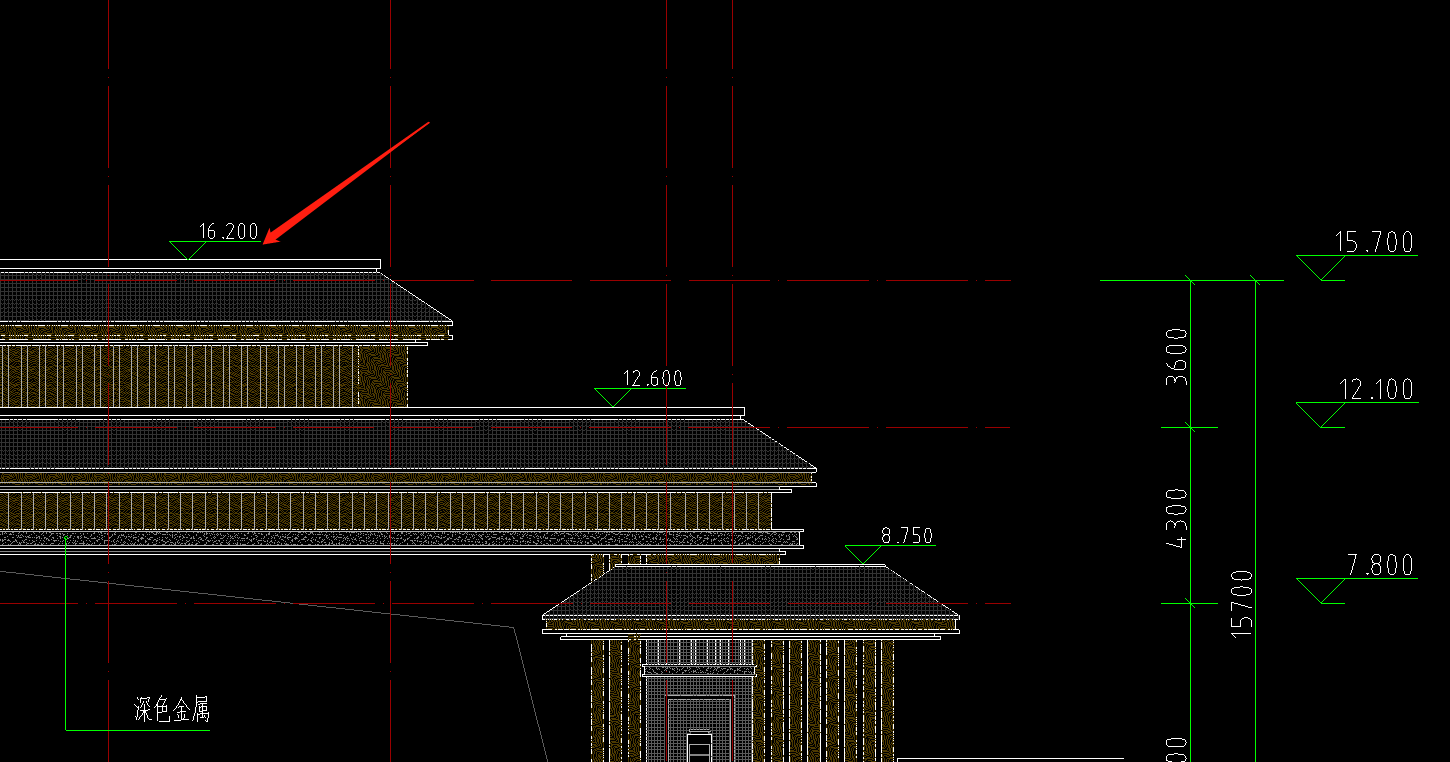Select the 7.800 elevation text
Screen dimensions: 1450x762
(1381, 566)
